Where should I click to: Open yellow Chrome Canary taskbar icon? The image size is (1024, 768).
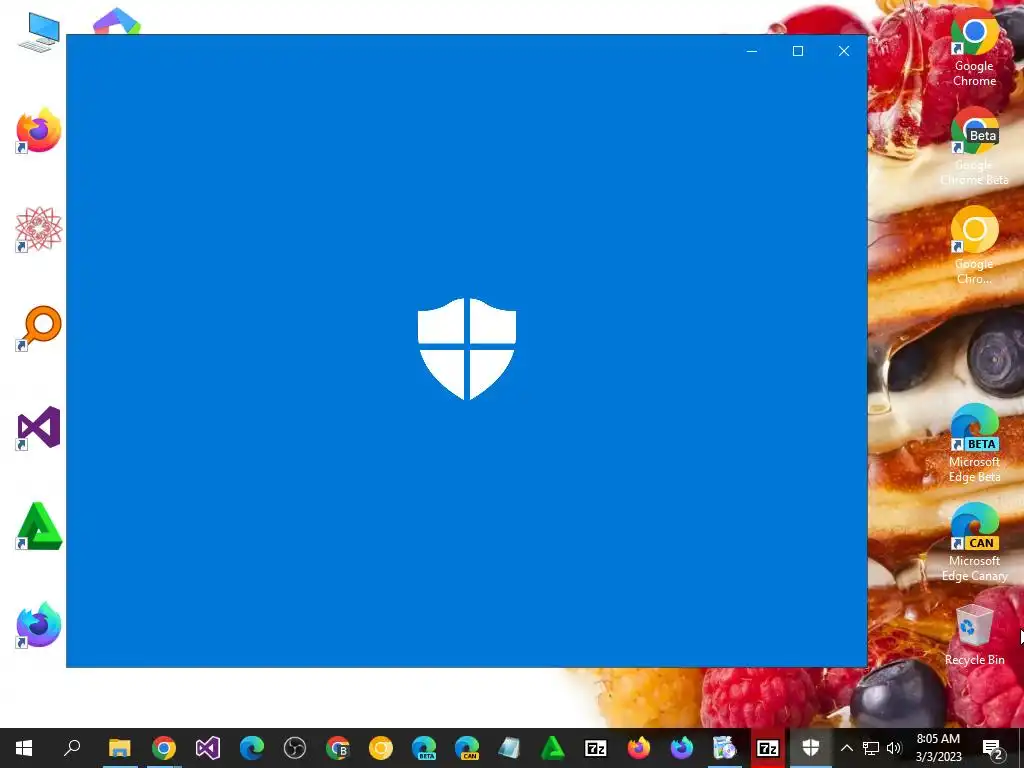point(381,748)
